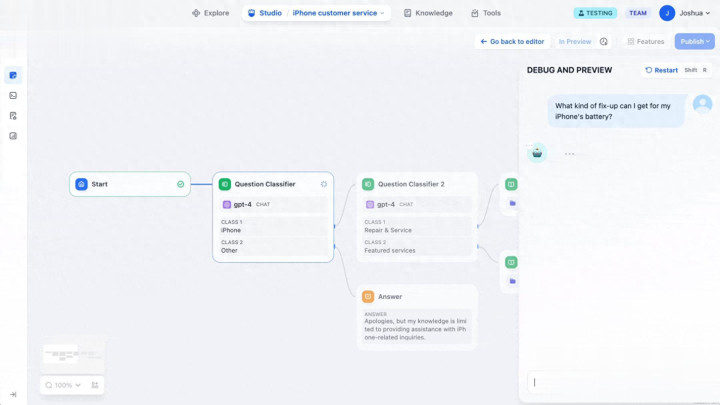Open the Publish dropdown
The height and width of the screenshot is (405, 720).
(695, 42)
